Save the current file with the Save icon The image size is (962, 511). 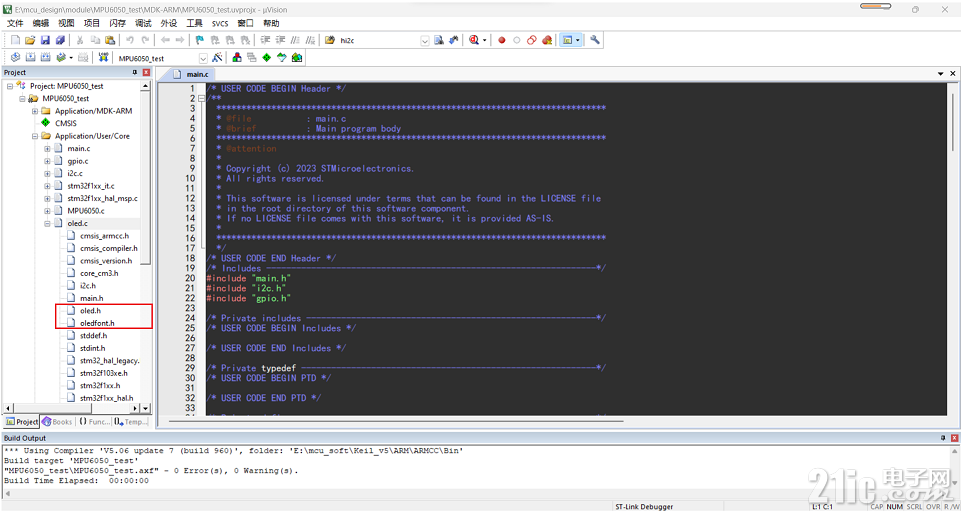[x=45, y=40]
